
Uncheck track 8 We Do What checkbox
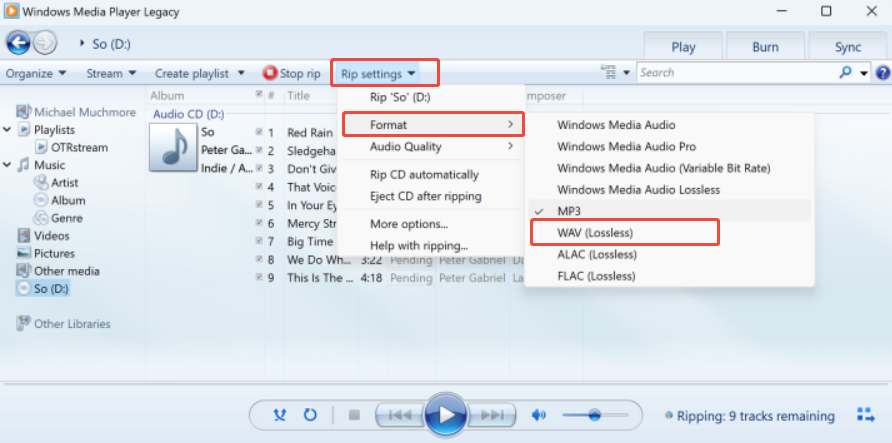point(259,259)
